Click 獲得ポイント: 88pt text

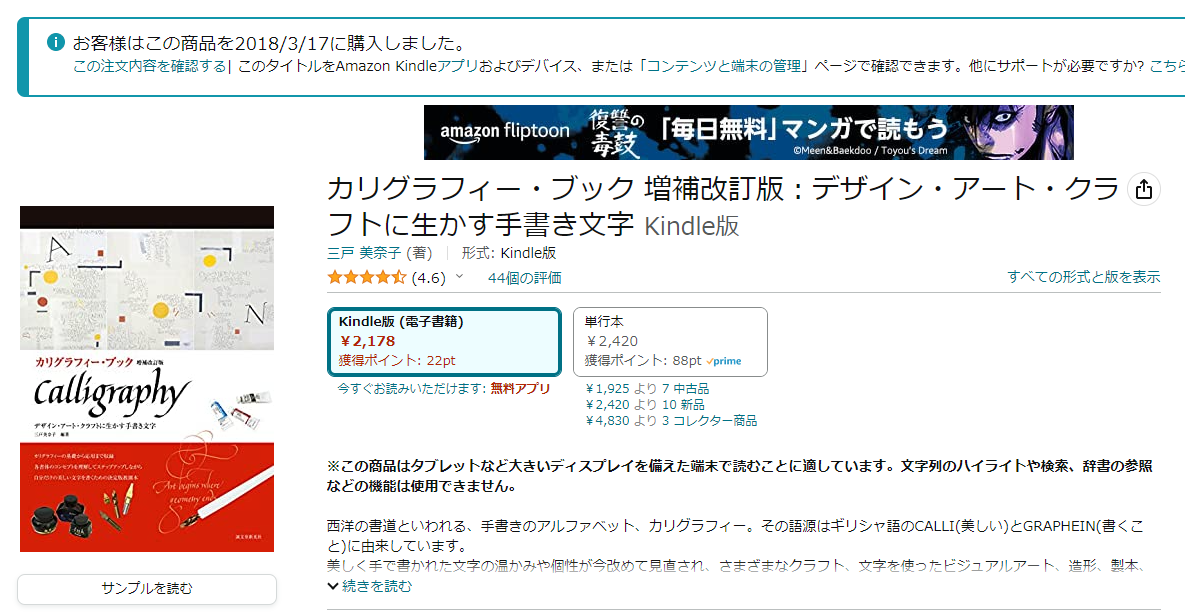643,361
